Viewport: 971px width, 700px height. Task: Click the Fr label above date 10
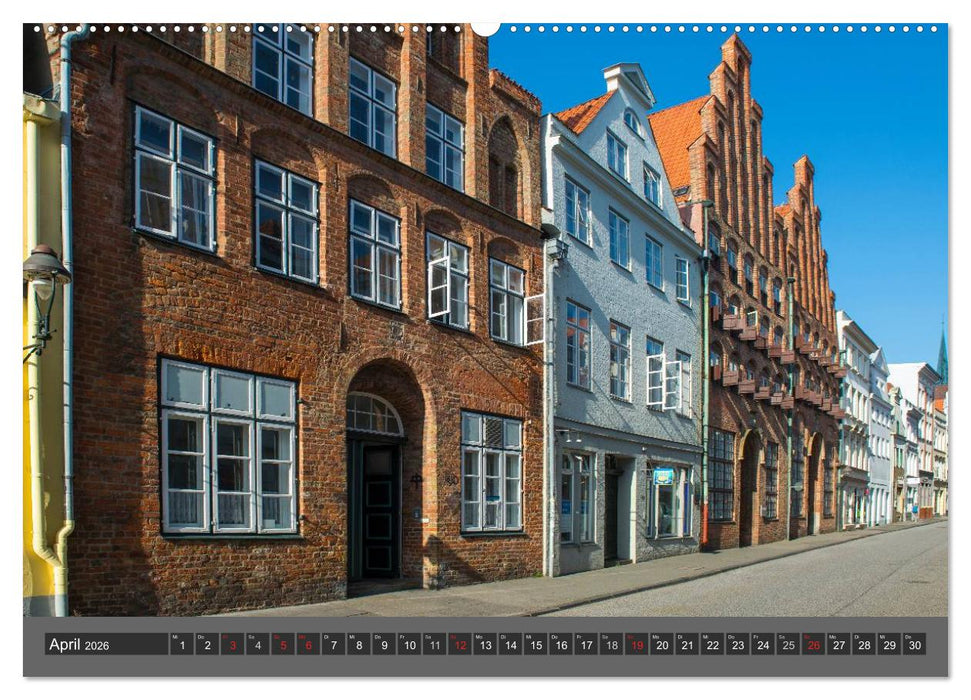[x=401, y=639]
